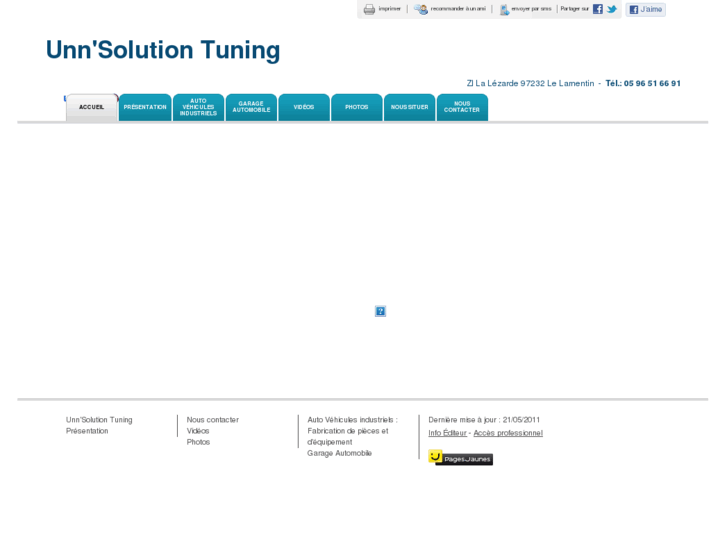Click footer link Présentation

point(87,431)
